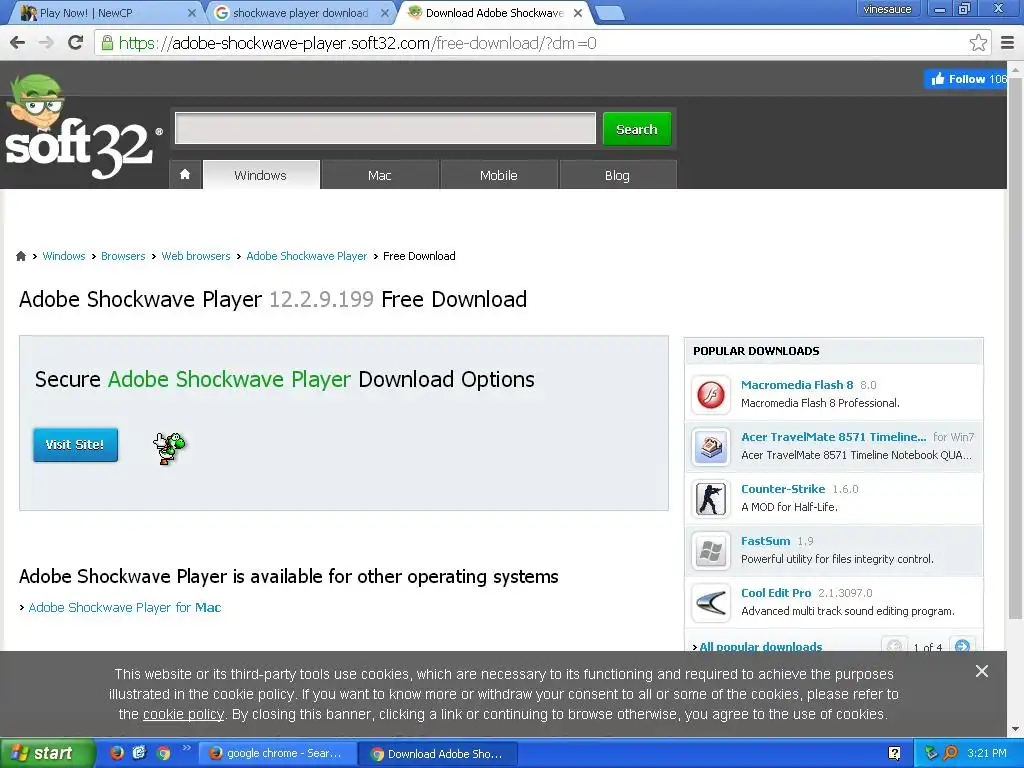The height and width of the screenshot is (768, 1024).
Task: Close the Play Now NewCP tab
Action: (192, 12)
